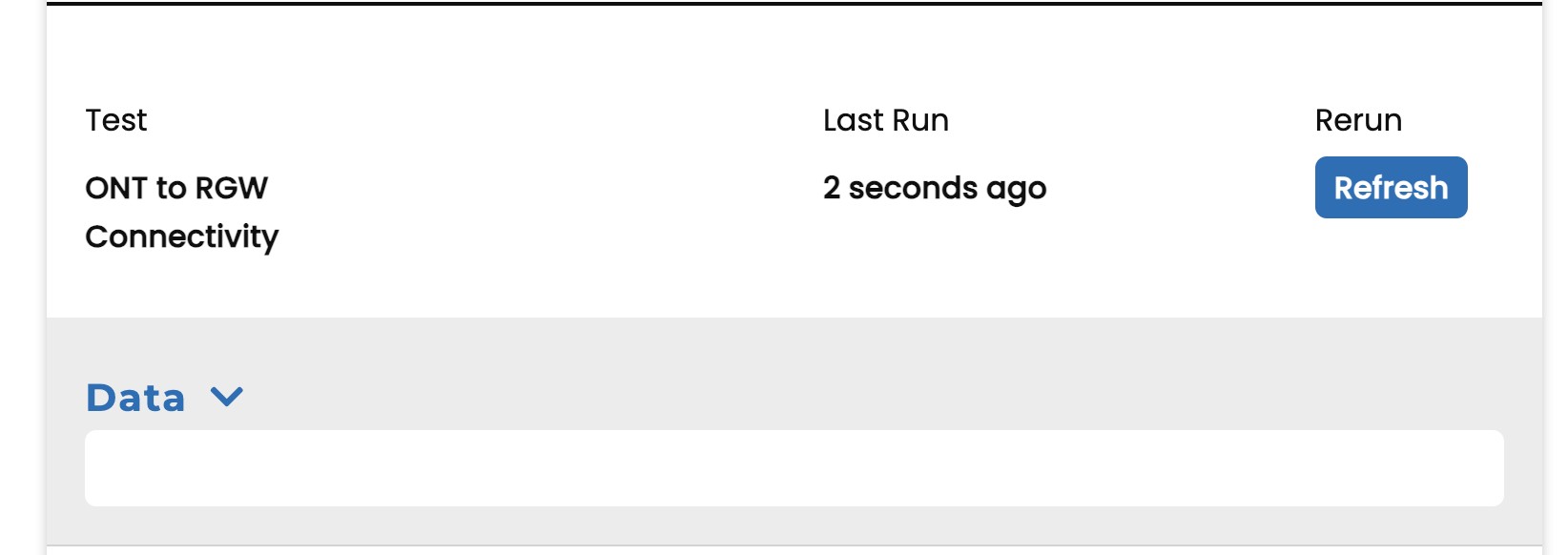Click the word 'to' in the test name

pos(171,188)
